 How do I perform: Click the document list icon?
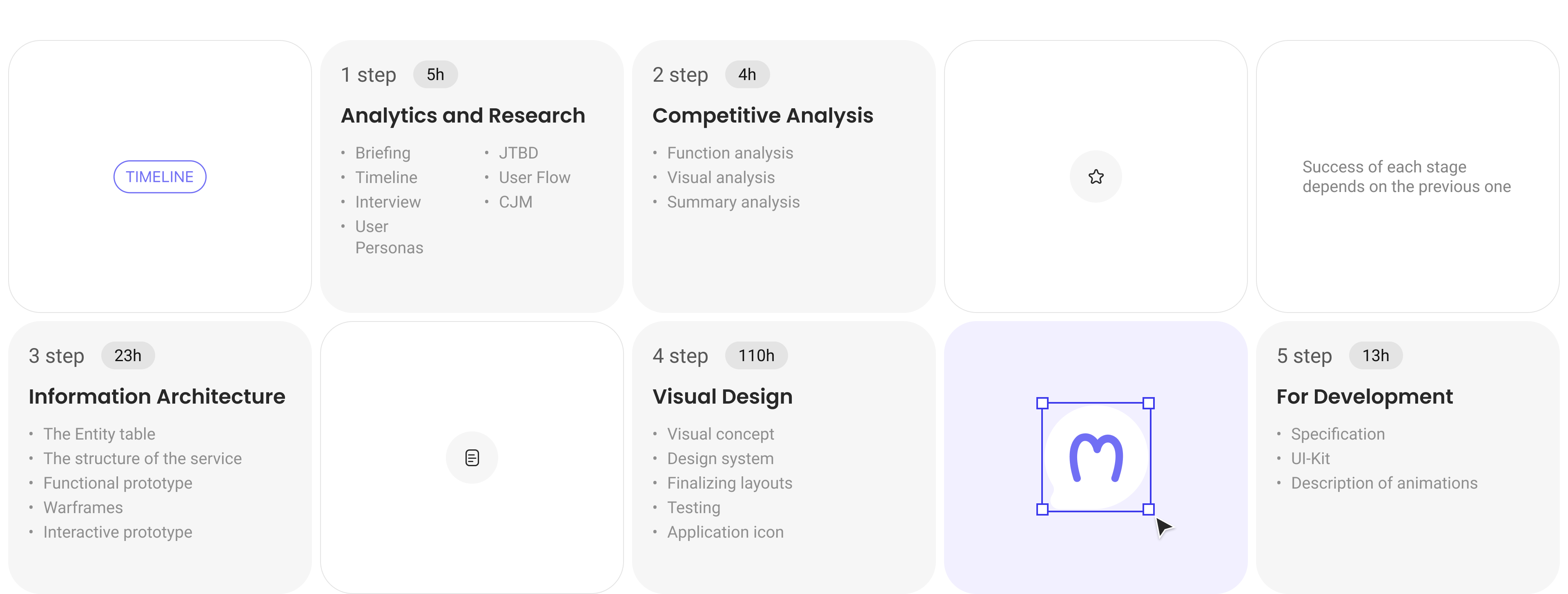(472, 458)
